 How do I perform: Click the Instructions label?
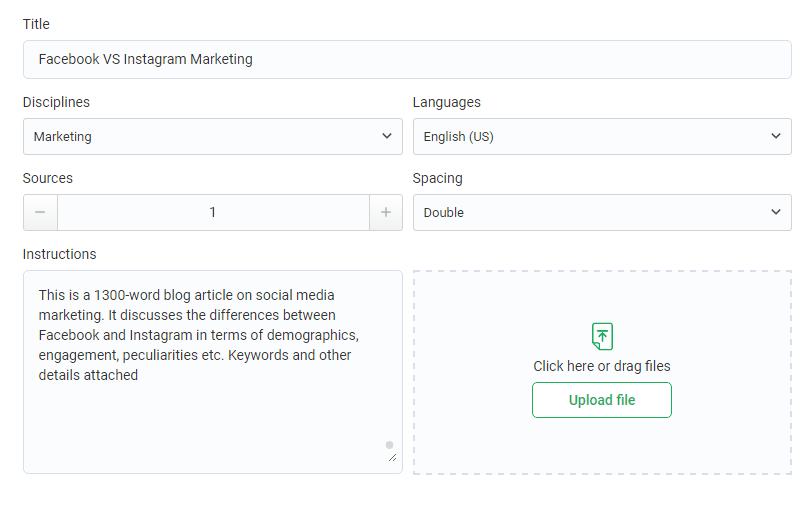click(59, 254)
